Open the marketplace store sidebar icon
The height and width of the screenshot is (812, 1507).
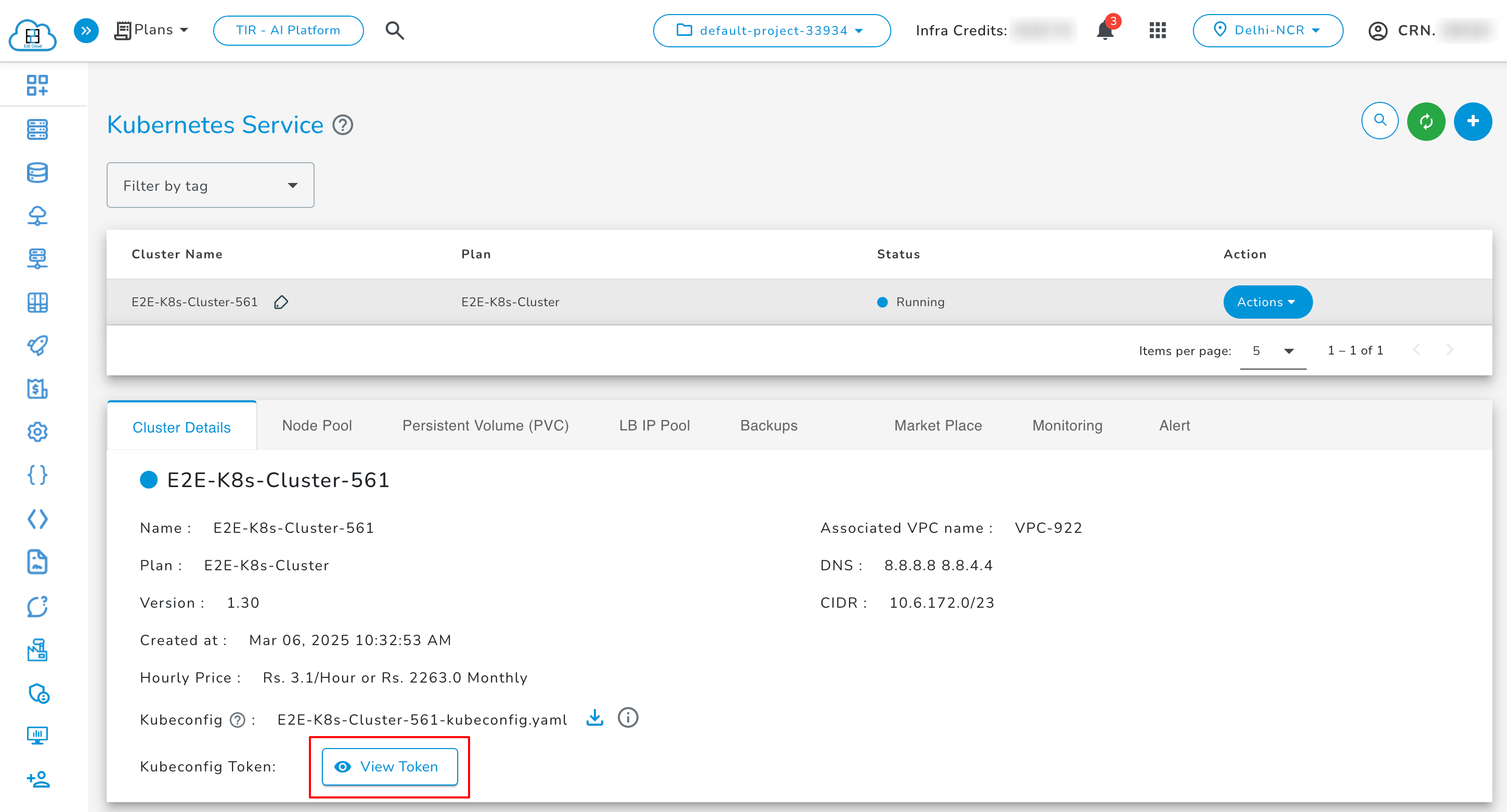[x=37, y=649]
